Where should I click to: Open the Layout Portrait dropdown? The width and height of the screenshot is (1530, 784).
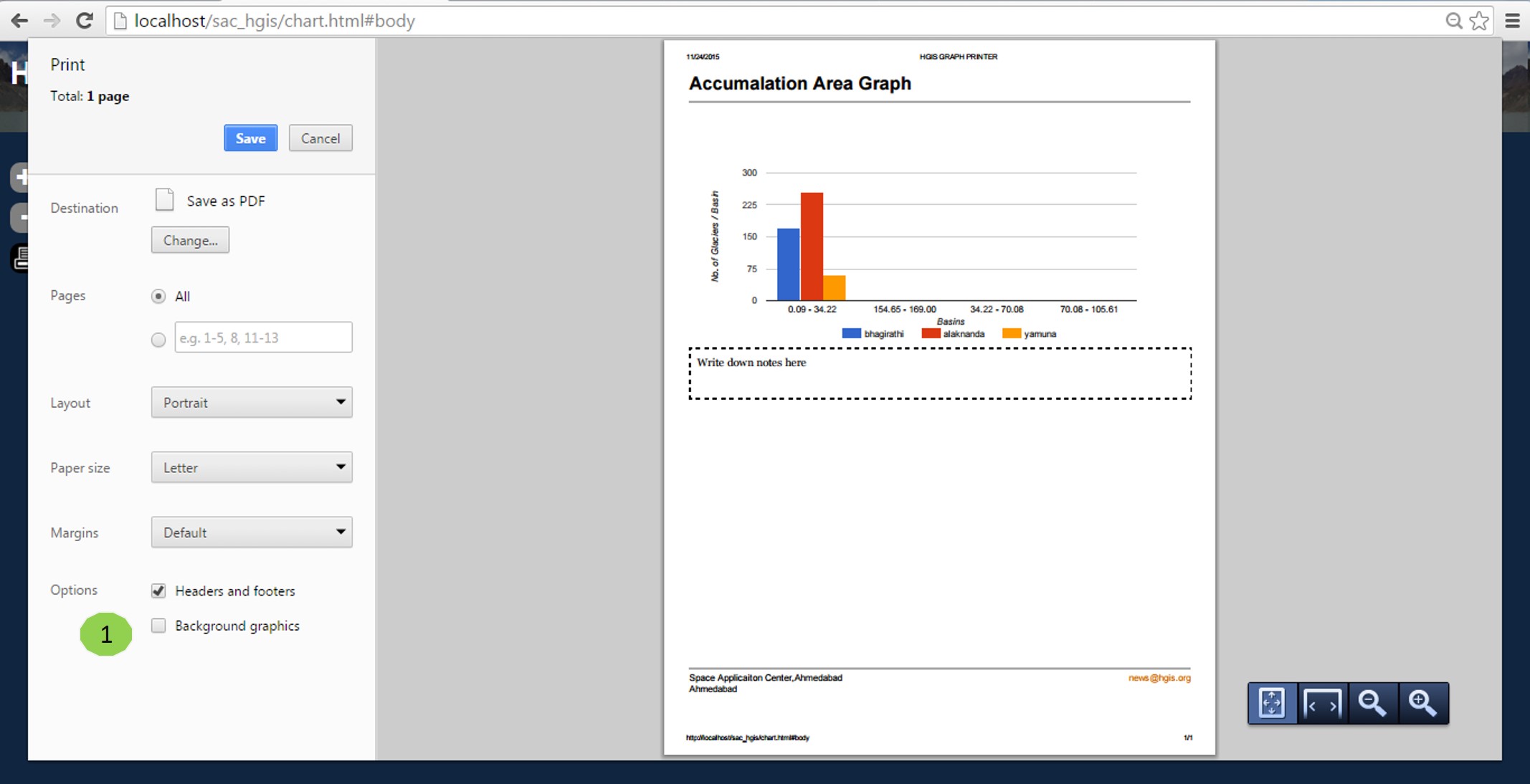252,402
